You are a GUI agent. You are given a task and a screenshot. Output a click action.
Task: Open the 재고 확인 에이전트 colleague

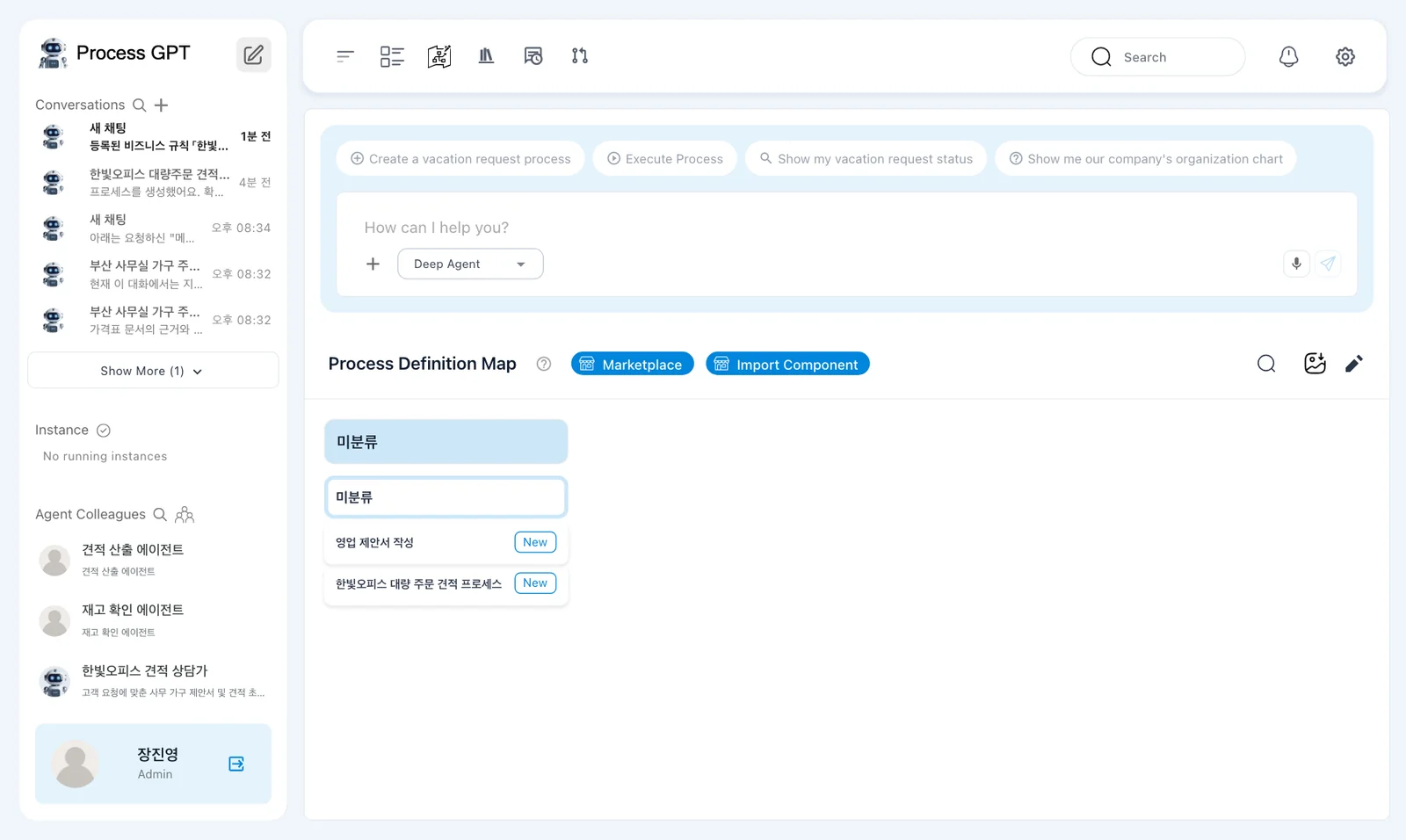coord(153,620)
